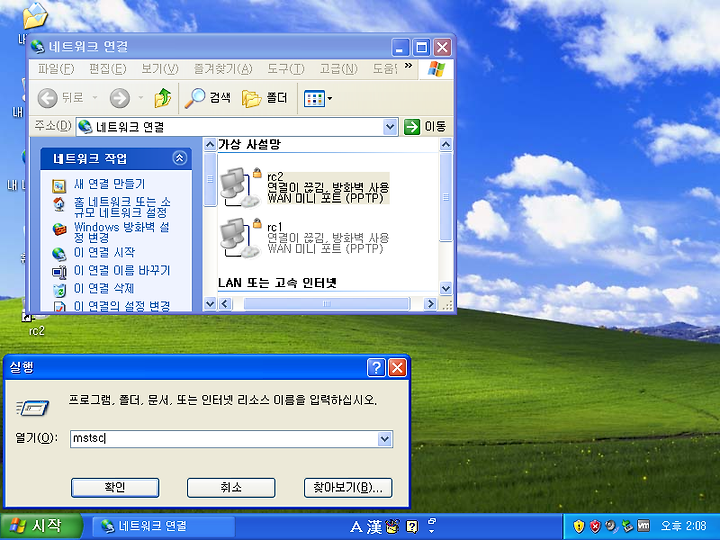Viewport: 720px width, 540px height.
Task: Open Search (검색) in the toolbar
Action: [208, 98]
